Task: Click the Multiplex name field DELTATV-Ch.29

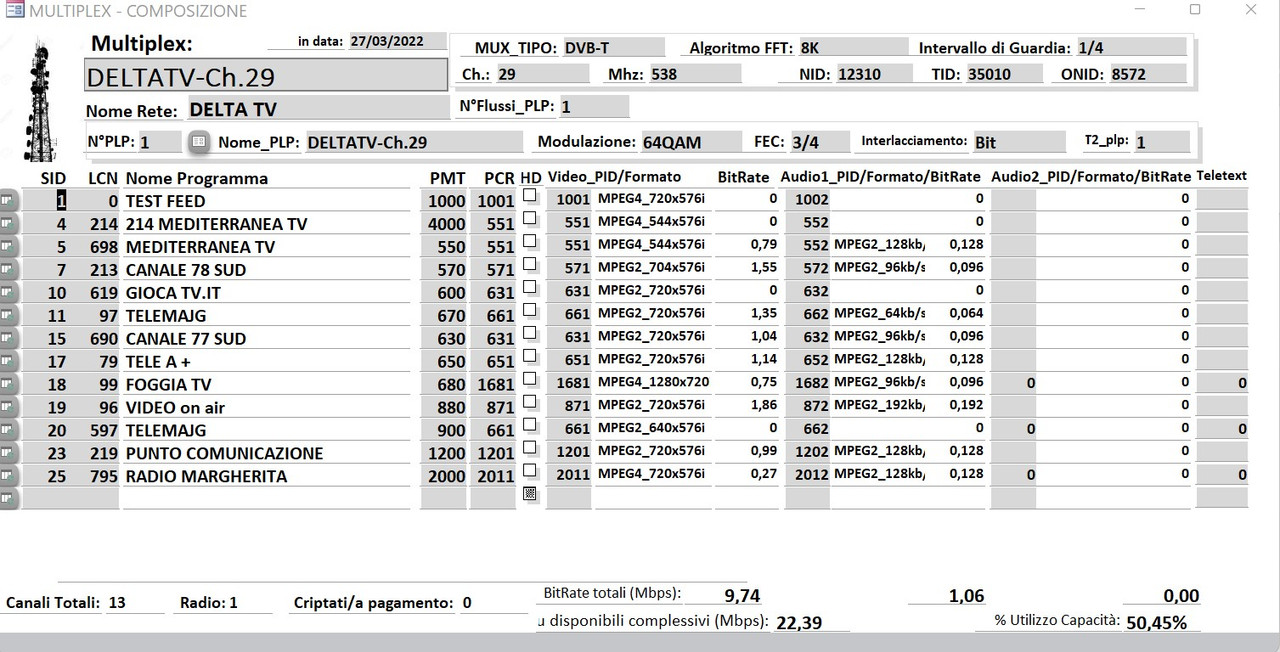Action: click(x=266, y=76)
